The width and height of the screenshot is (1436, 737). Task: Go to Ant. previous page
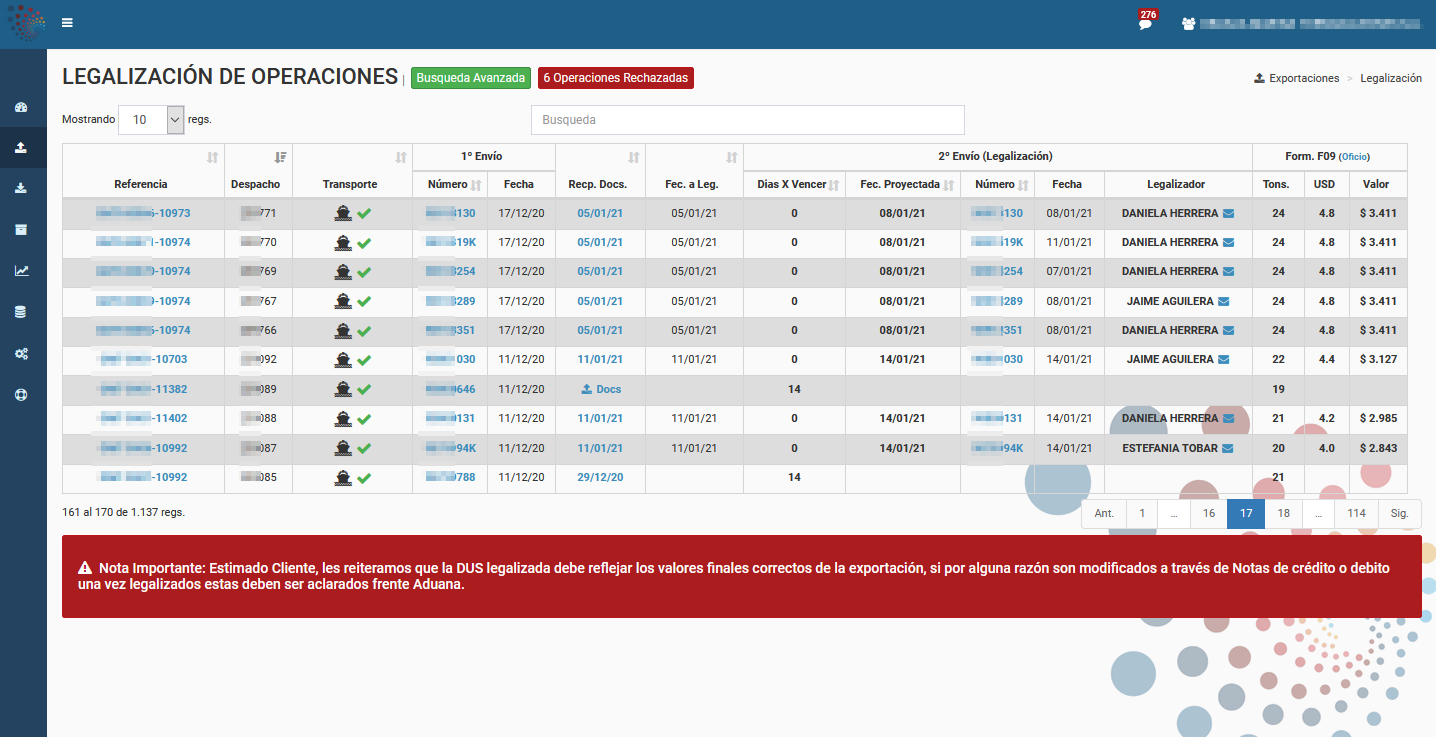click(1104, 513)
